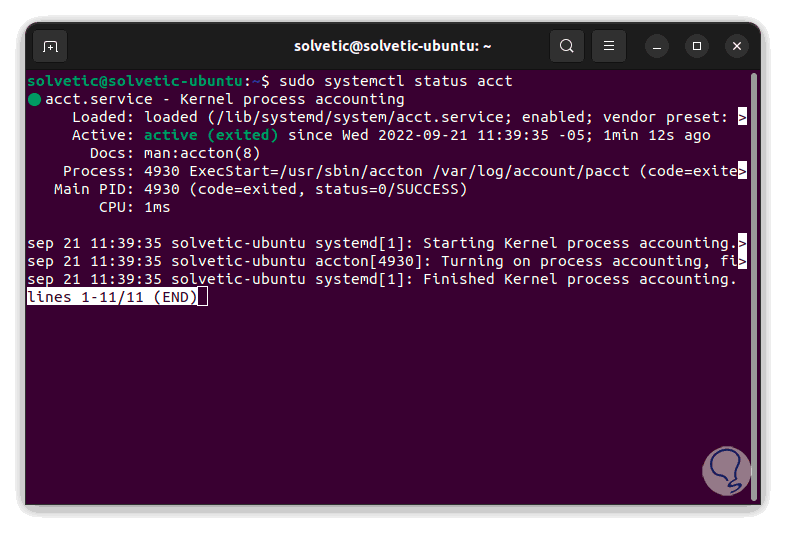Open the terminal hamburger menu
Viewport: 786px width, 533px height.
click(x=609, y=46)
